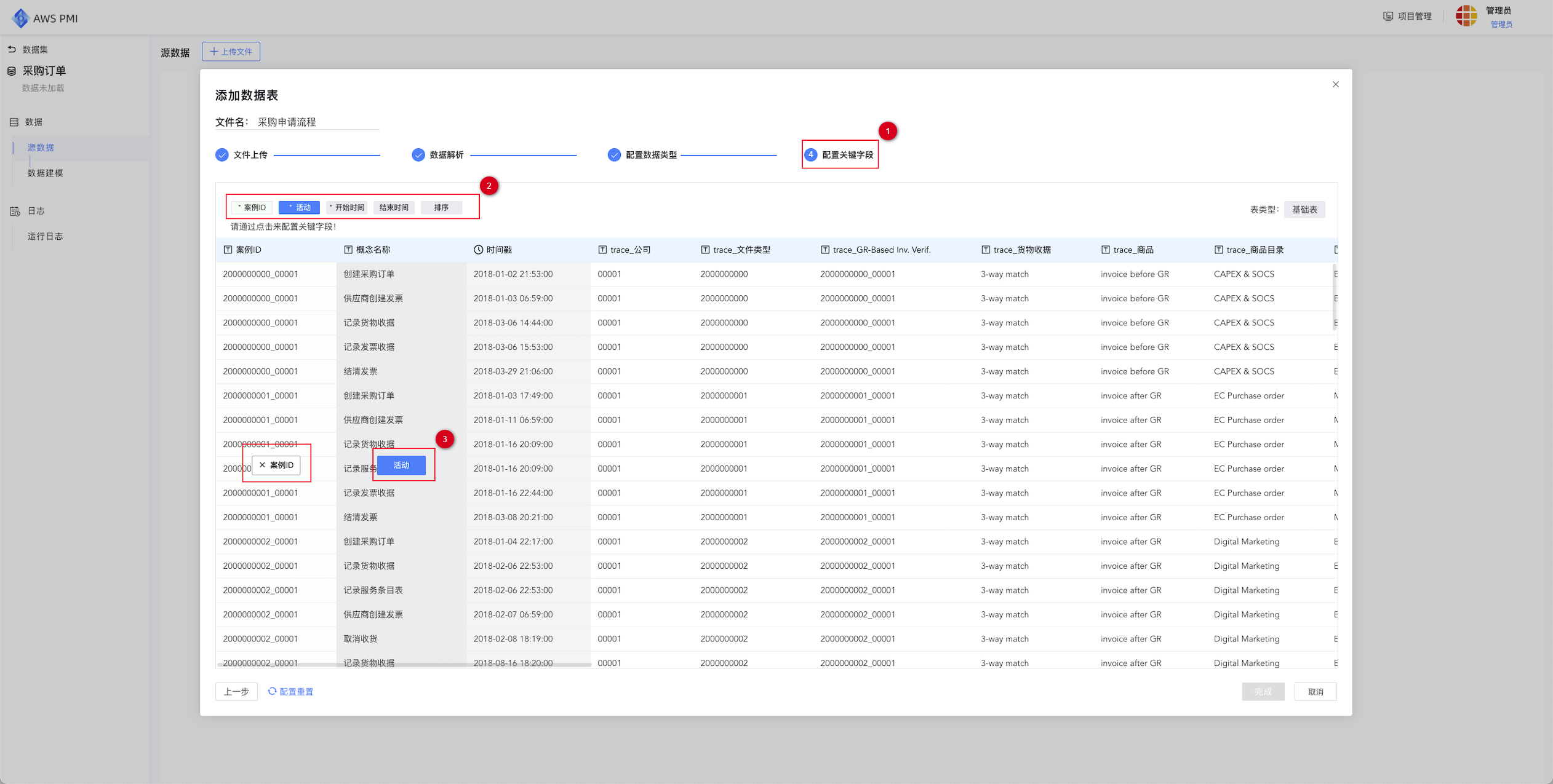Viewport: 1553px width, 784px height.
Task: Click the 案例ID column header
Action: click(276, 250)
